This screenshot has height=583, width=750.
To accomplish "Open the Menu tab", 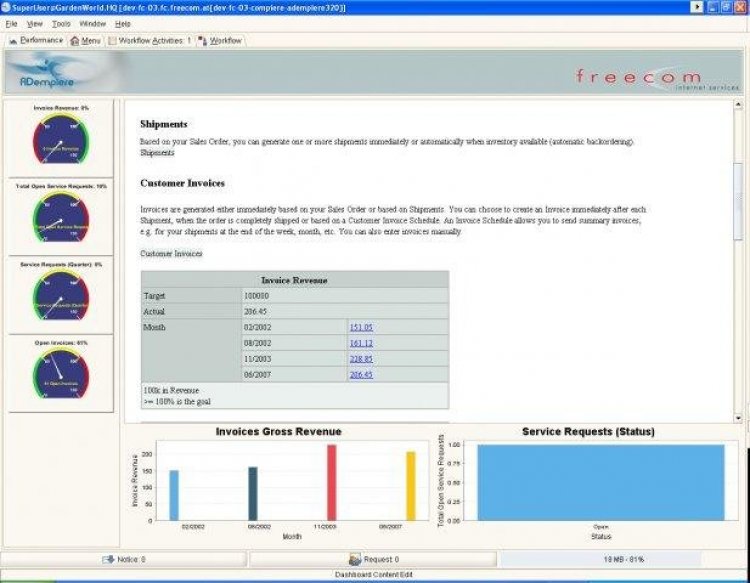I will pos(86,41).
